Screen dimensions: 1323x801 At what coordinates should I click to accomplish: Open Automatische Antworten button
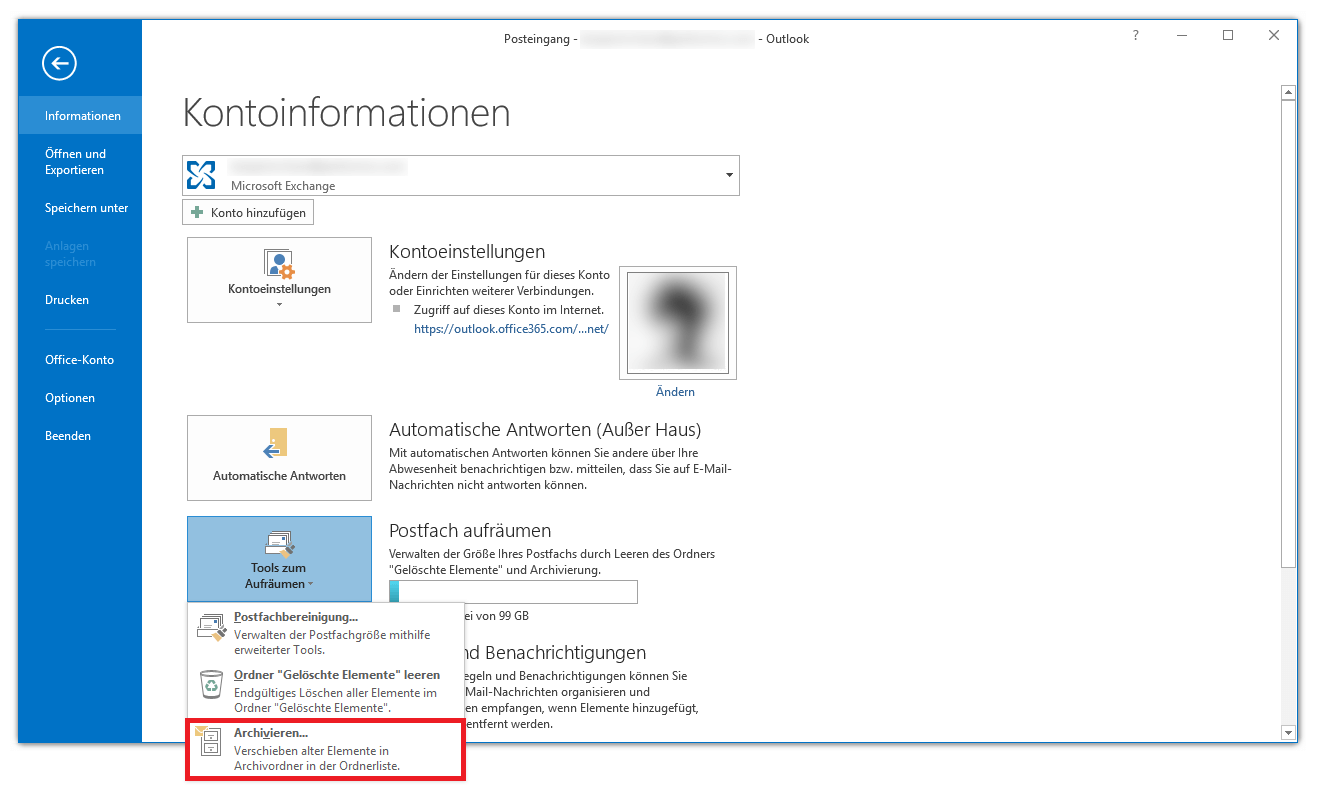[x=279, y=458]
